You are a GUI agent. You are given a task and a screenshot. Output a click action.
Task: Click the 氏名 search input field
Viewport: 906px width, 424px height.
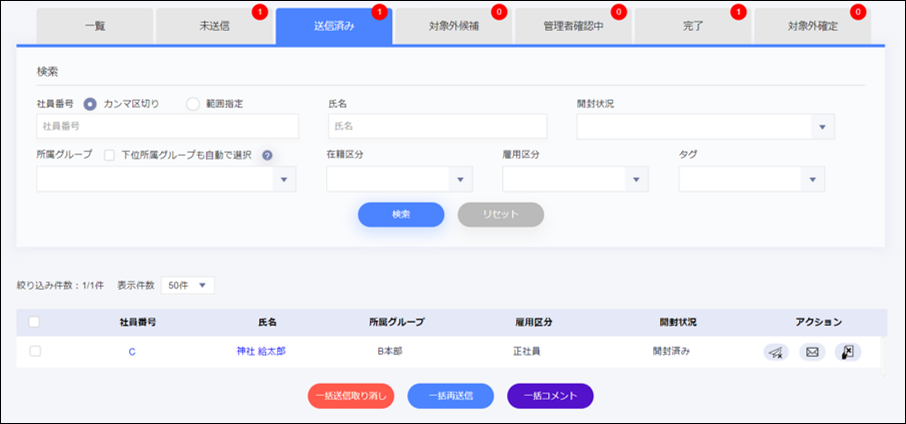pyautogui.click(x=437, y=127)
